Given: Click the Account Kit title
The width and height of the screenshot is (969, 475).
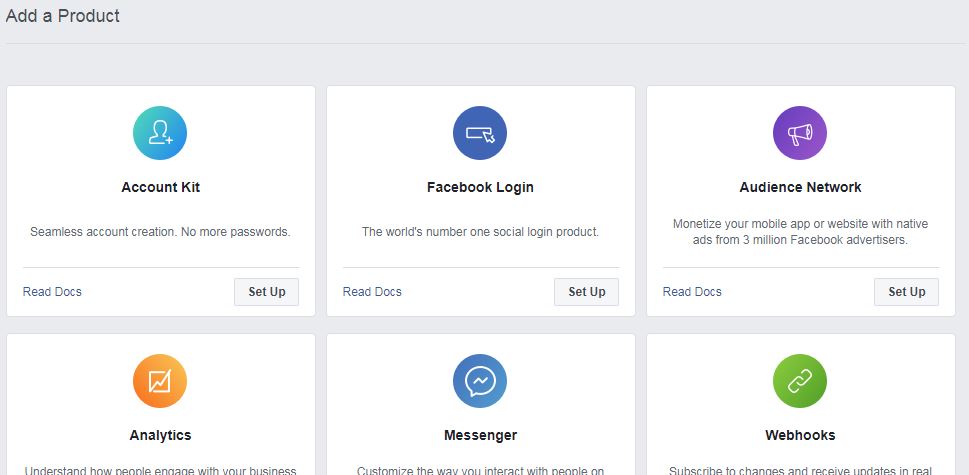Looking at the screenshot, I should [161, 187].
